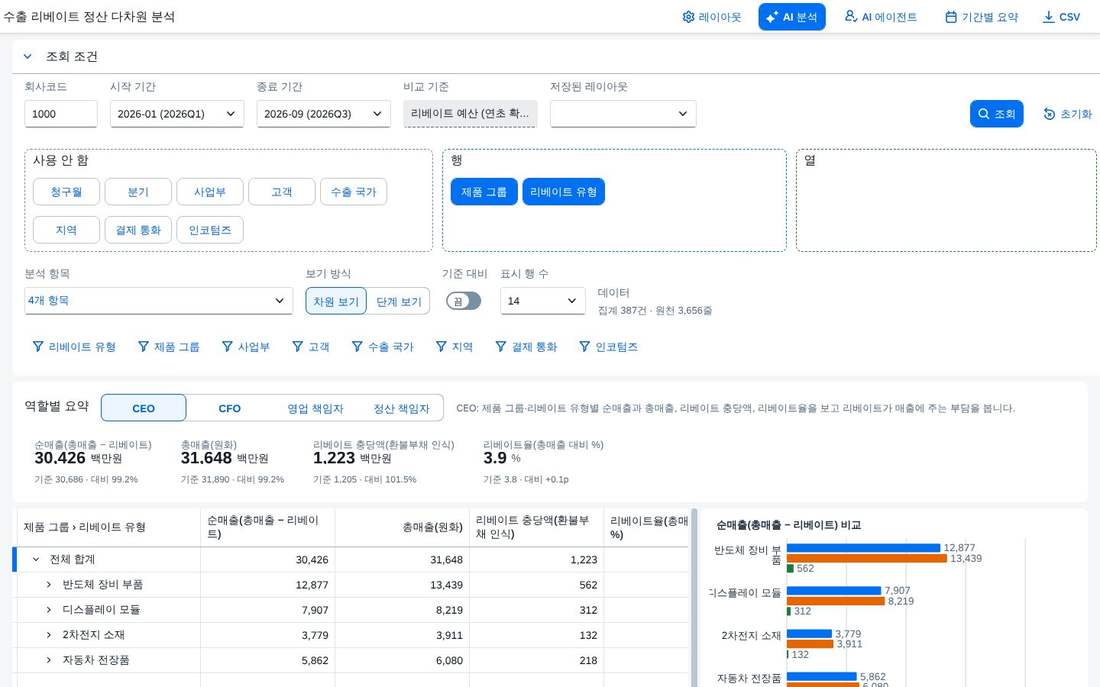Screen dimensions: 1100x687
Task: Open the 수출 국가 filter
Action: tap(382, 347)
